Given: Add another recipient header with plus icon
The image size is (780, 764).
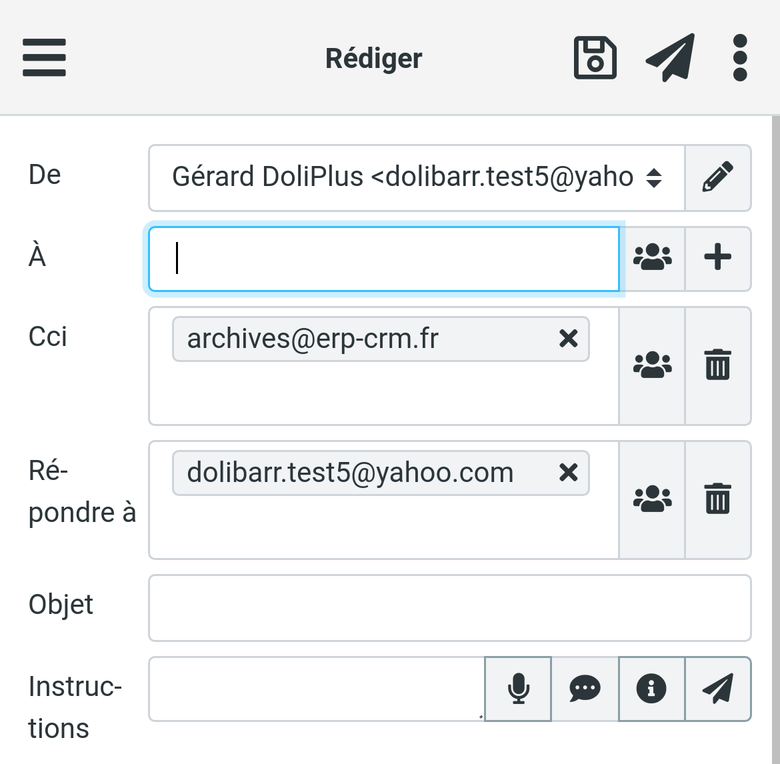Looking at the screenshot, I should (718, 259).
